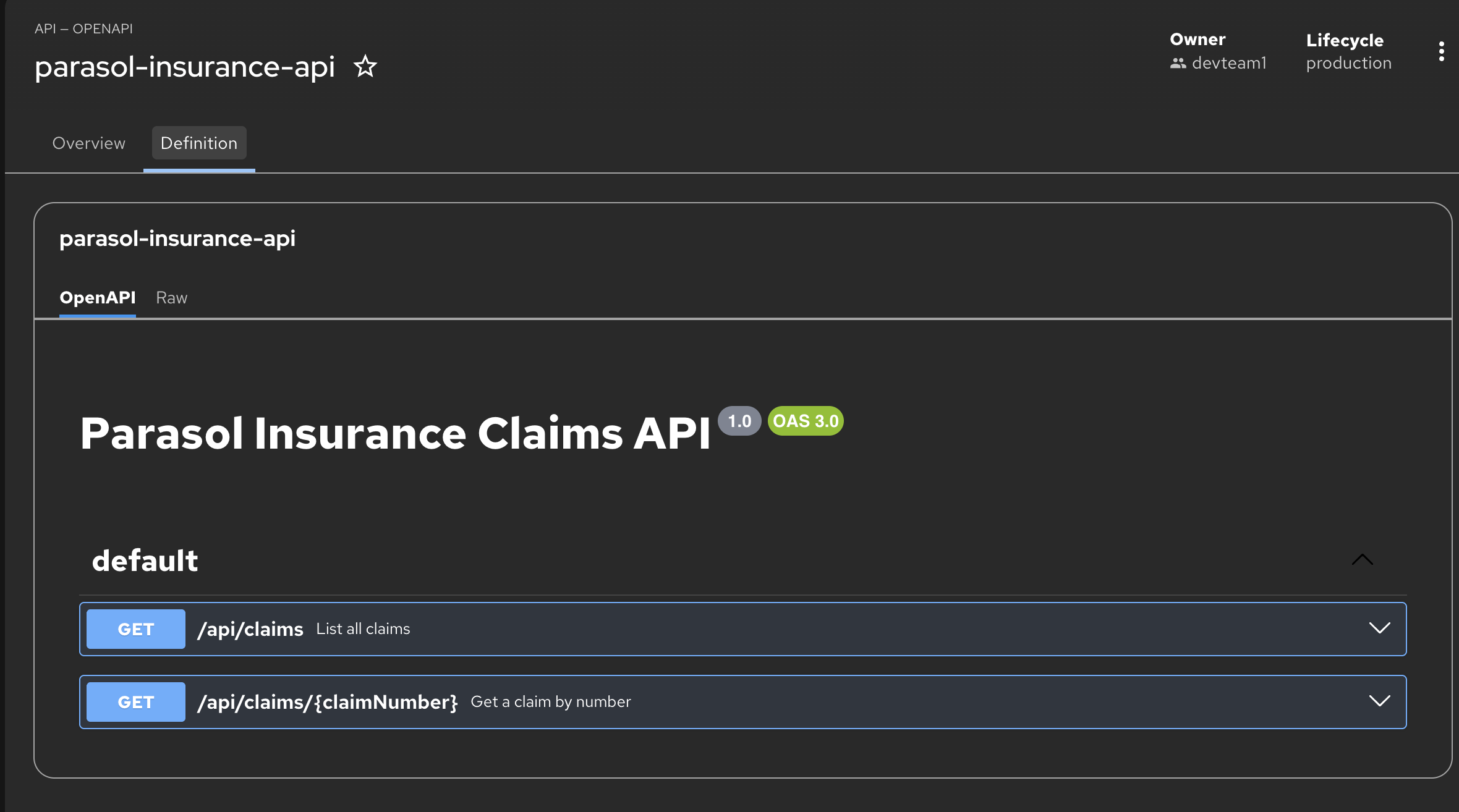The image size is (1459, 812).
Task: Click the OAS 3.0 badge
Action: pos(806,421)
